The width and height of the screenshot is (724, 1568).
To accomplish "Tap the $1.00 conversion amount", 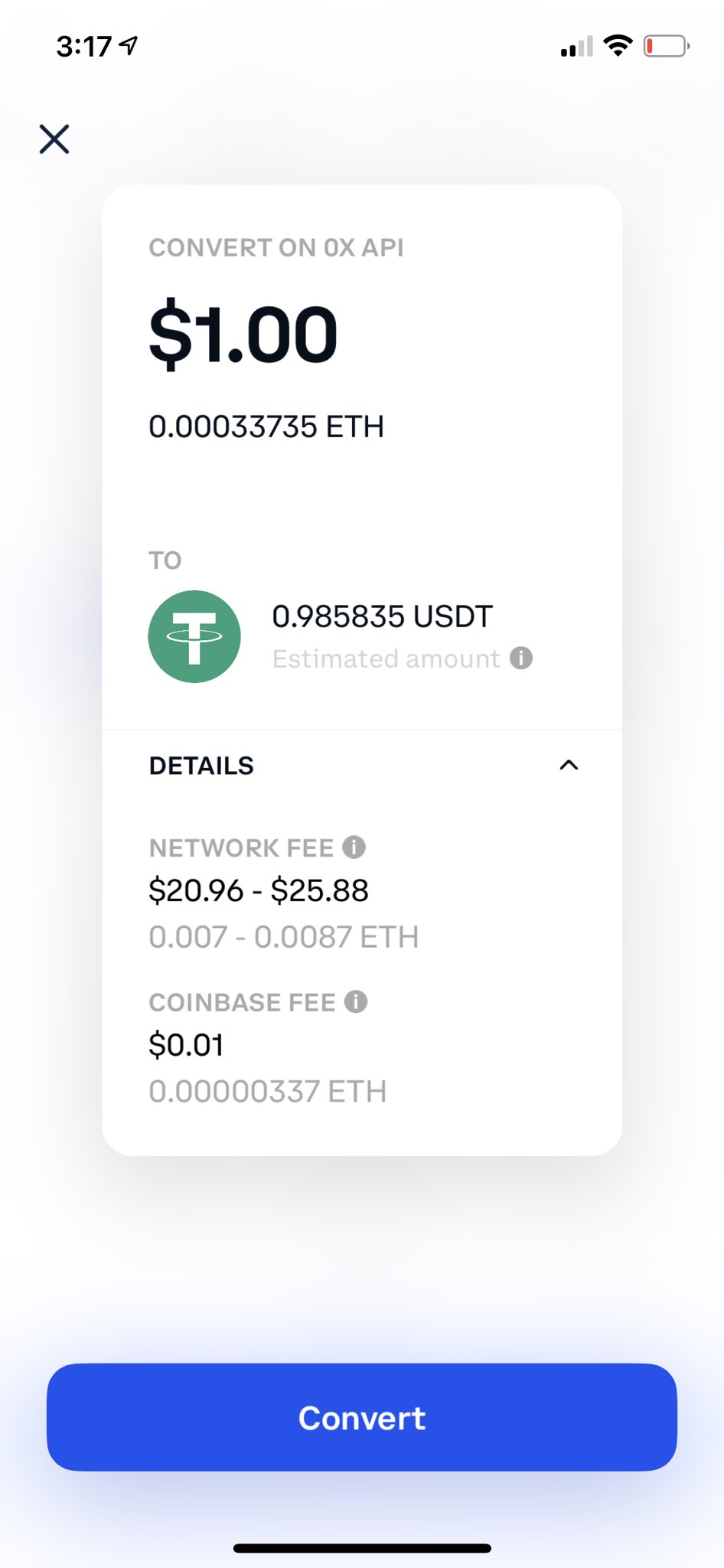I will pyautogui.click(x=243, y=335).
